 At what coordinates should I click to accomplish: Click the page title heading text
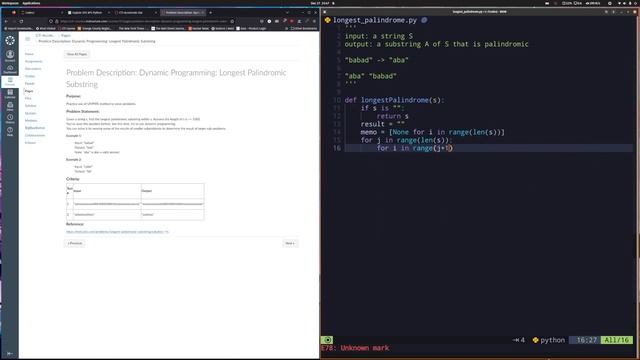click(x=176, y=78)
